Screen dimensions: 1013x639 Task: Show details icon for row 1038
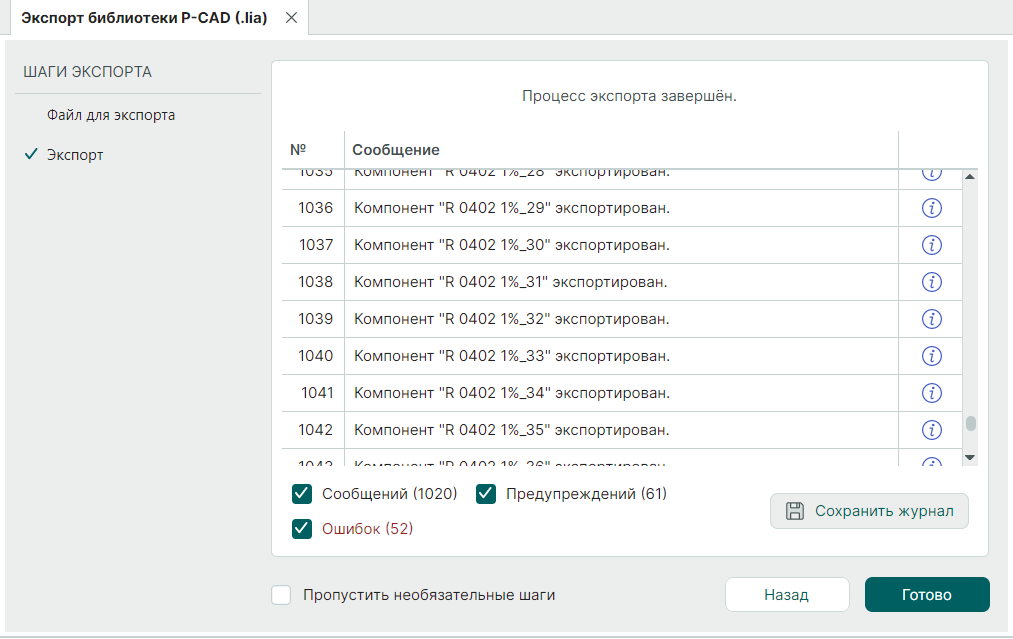point(931,282)
